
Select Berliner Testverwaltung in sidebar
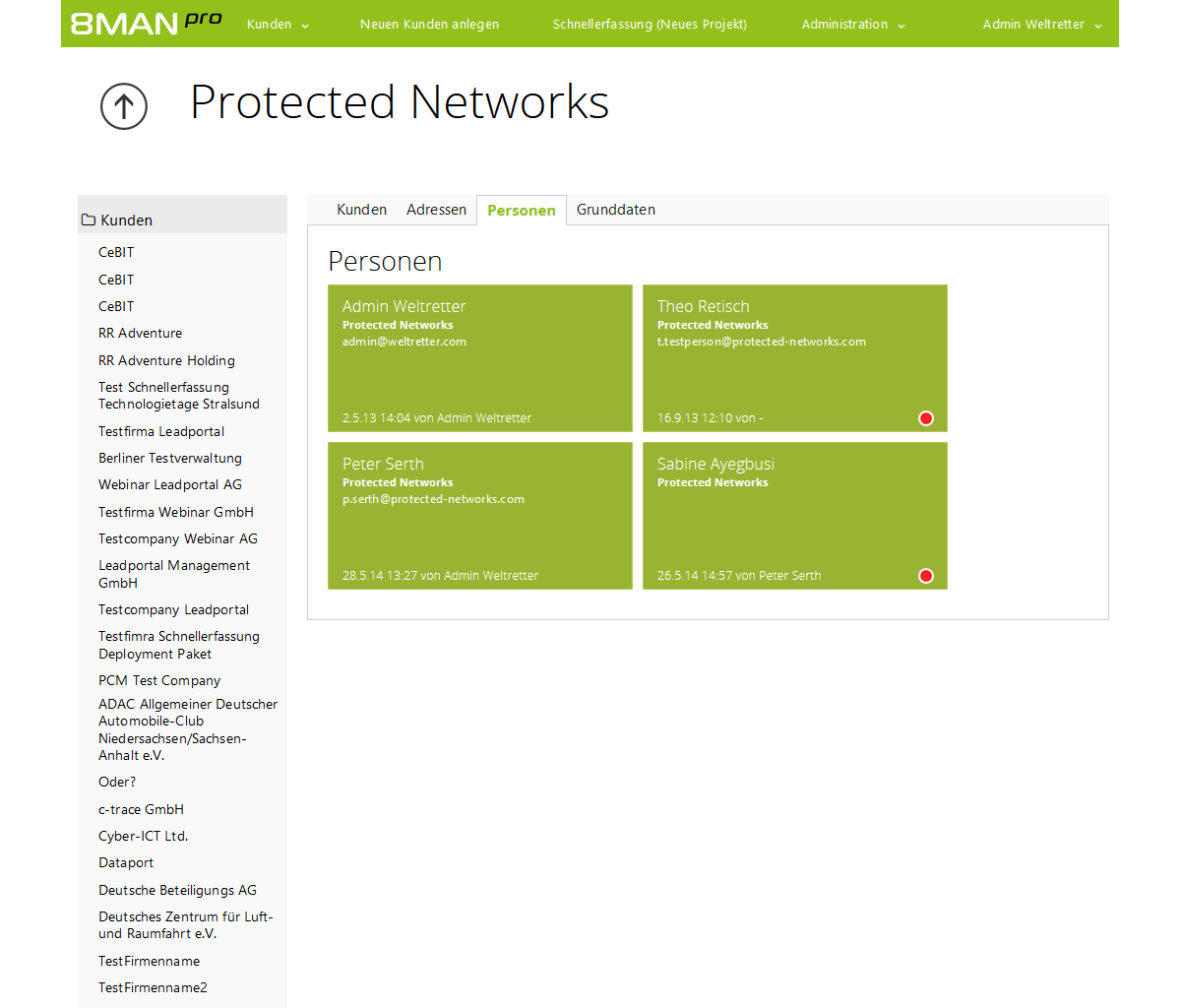[169, 458]
